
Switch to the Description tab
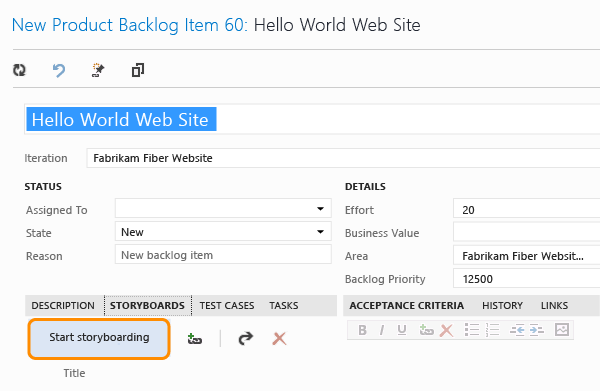pos(63,306)
